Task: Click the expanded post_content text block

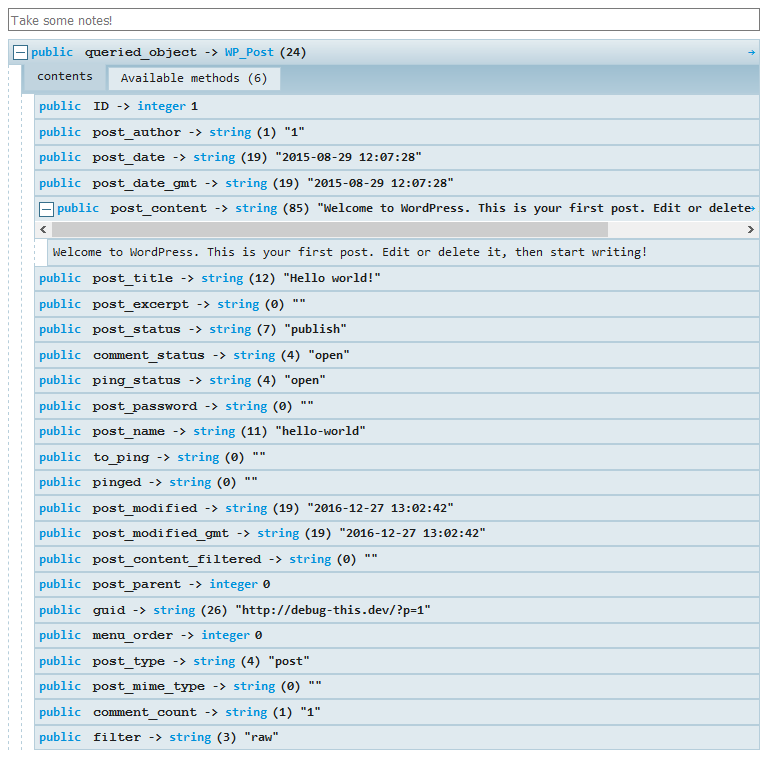Action: point(403,253)
